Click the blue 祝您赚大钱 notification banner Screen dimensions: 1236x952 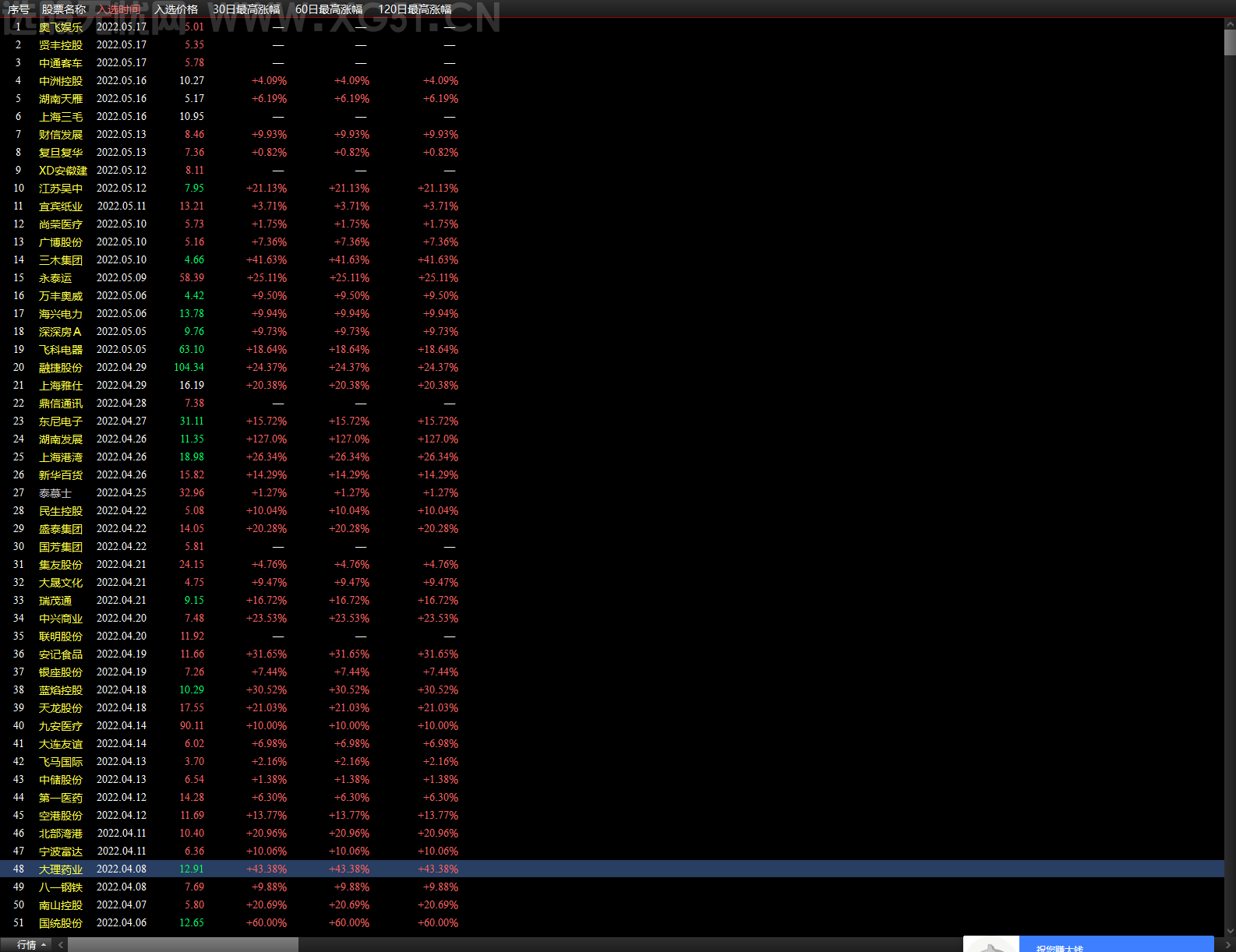point(1116,945)
